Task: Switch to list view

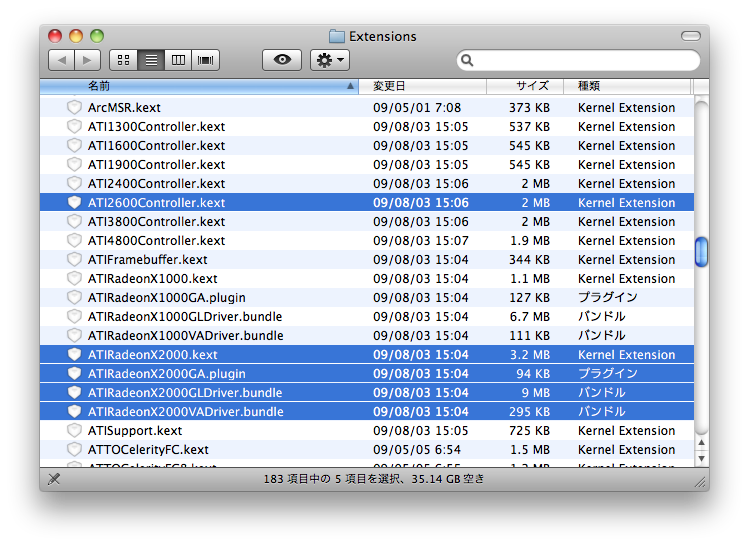Action: click(151, 60)
